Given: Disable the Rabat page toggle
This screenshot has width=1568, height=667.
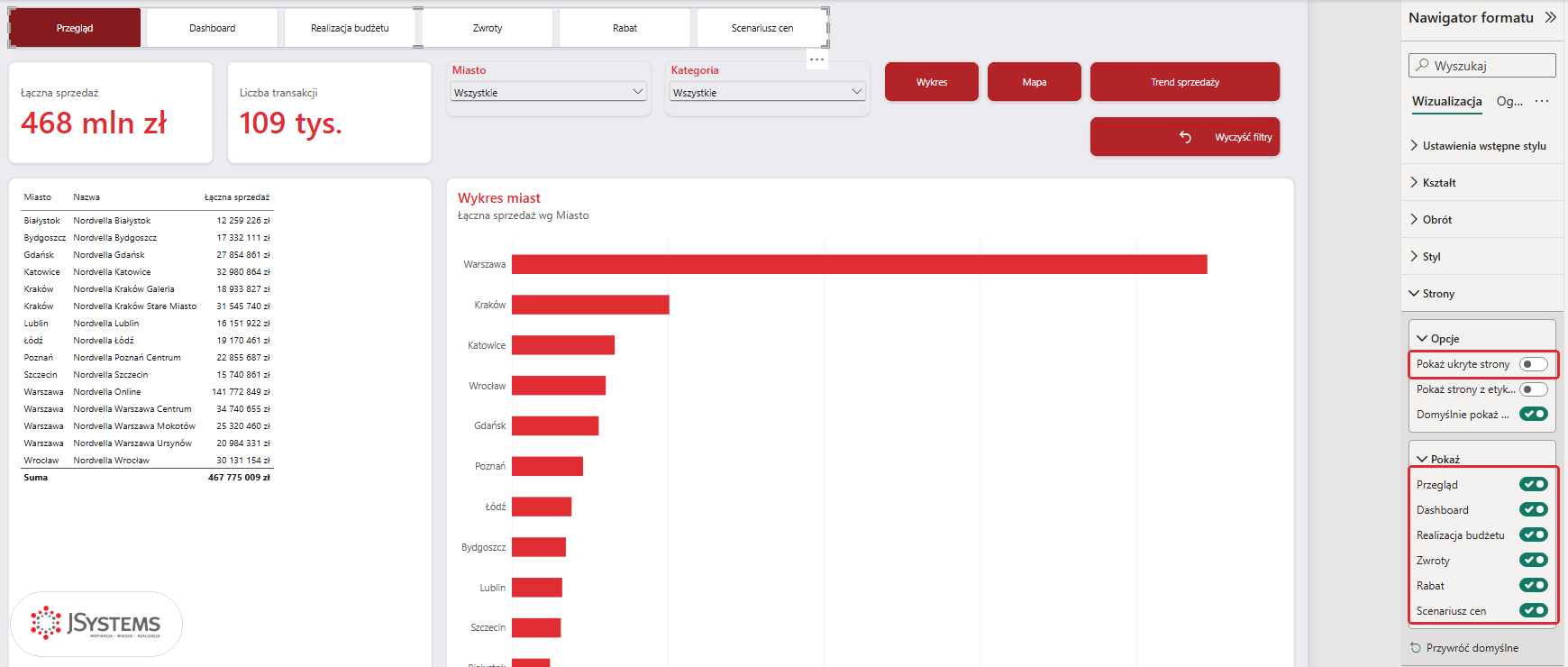Looking at the screenshot, I should pos(1533,586).
